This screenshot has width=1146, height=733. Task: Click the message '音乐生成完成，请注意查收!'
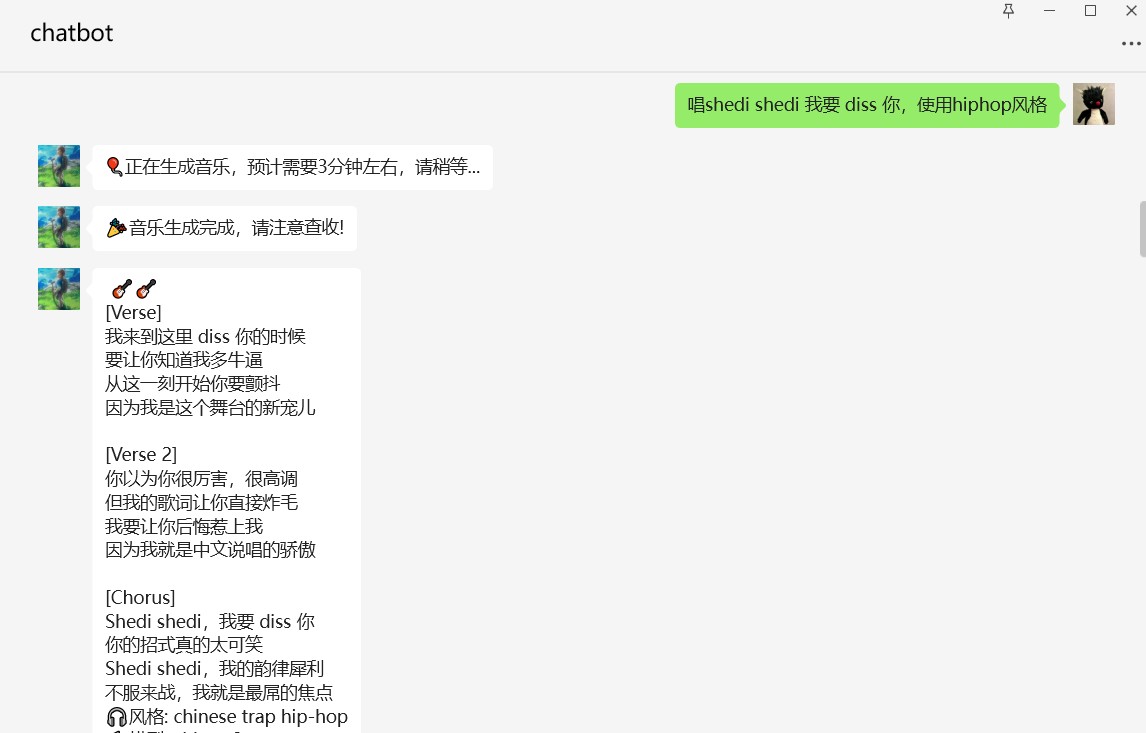pyautogui.click(x=224, y=228)
